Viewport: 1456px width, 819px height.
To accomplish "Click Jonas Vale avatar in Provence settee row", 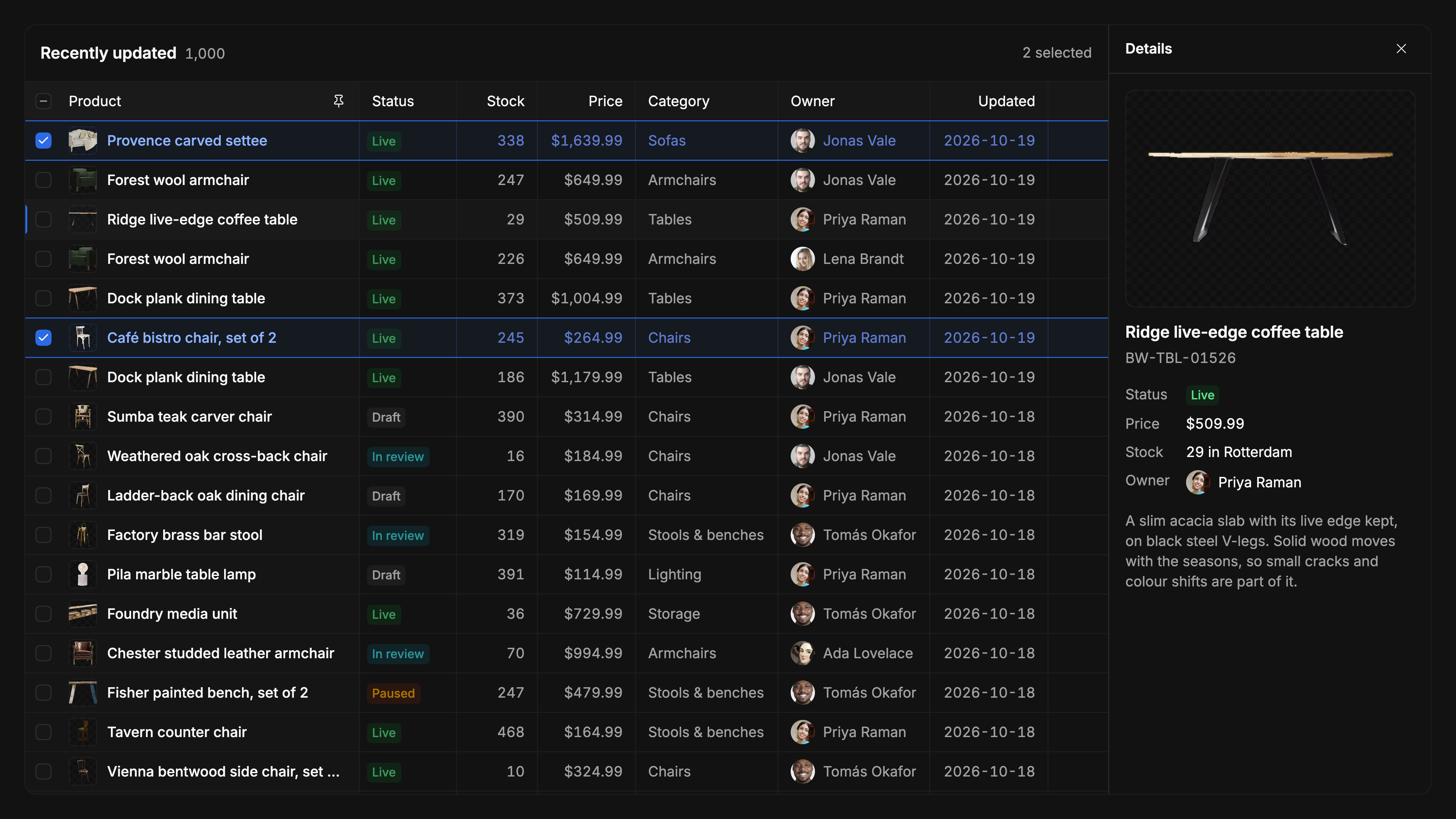I will [802, 141].
